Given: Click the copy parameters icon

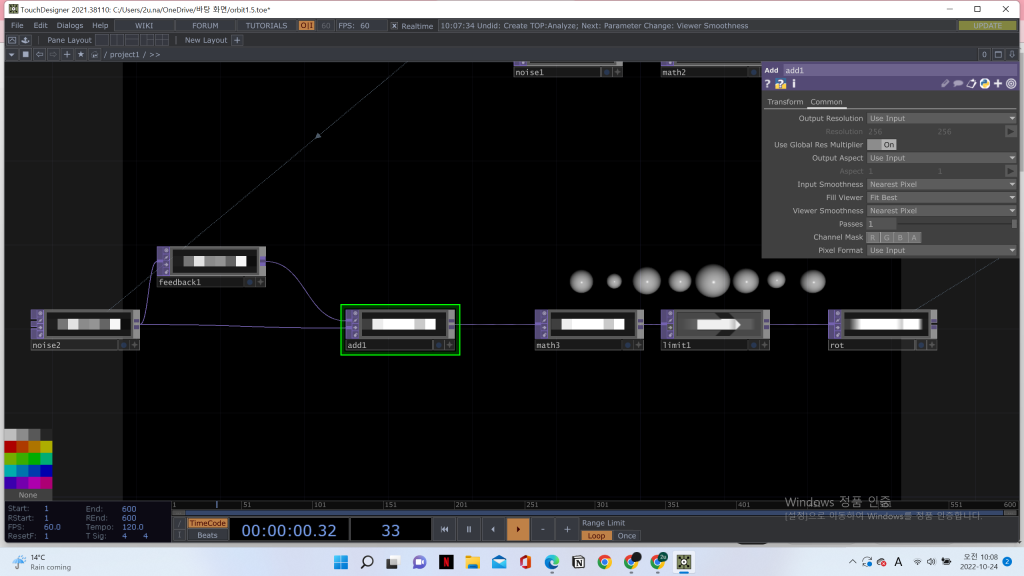Looking at the screenshot, I should (972, 84).
